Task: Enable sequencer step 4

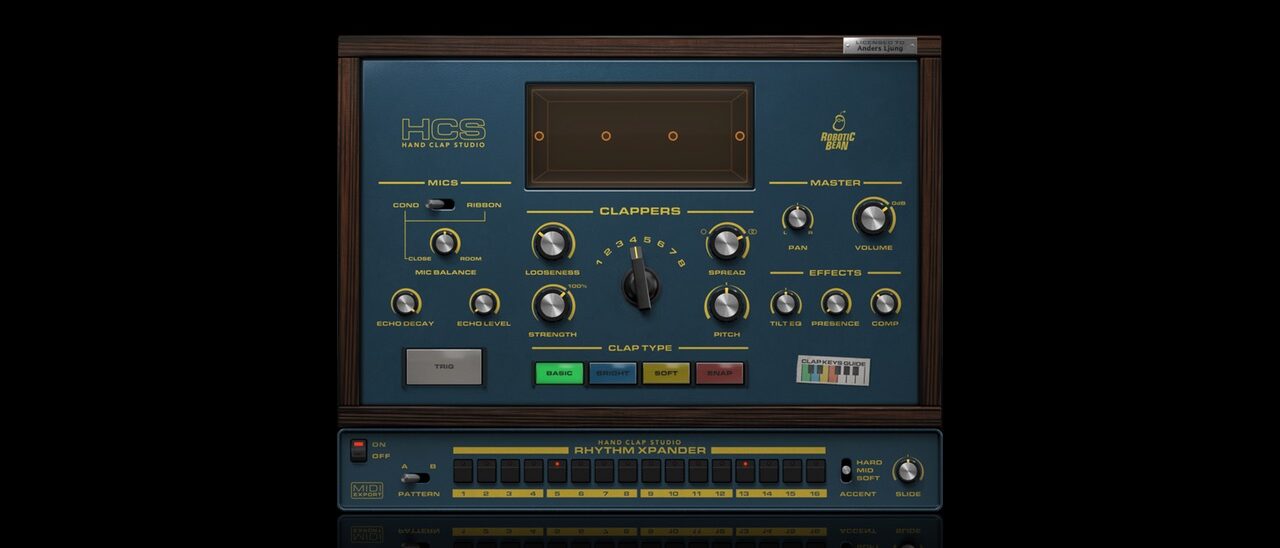Action: (x=533, y=471)
